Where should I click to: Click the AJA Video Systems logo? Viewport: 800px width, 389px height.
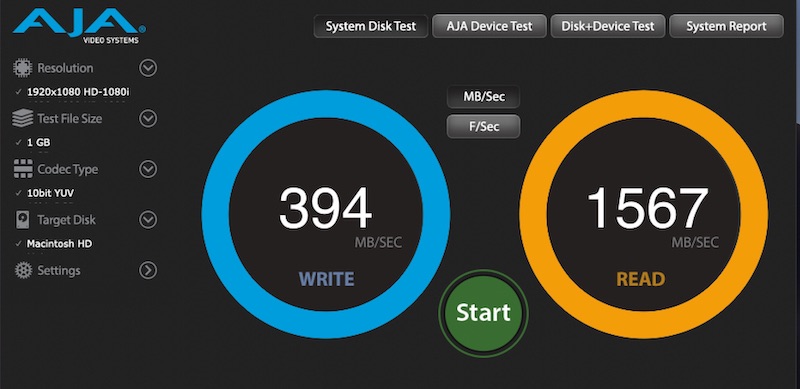coord(79,26)
